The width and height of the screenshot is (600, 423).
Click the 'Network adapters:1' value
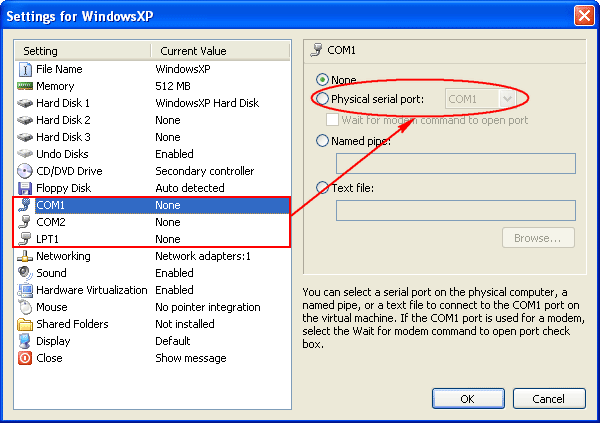pyautogui.click(x=203, y=256)
